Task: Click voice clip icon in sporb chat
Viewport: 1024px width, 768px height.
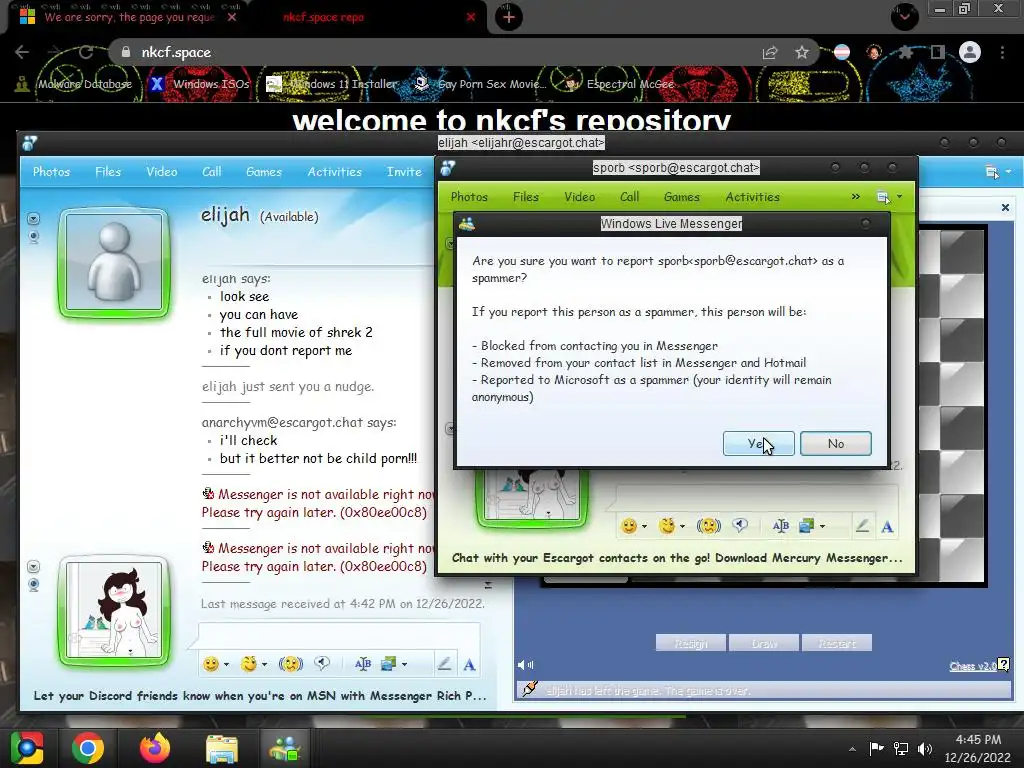Action: (740, 526)
